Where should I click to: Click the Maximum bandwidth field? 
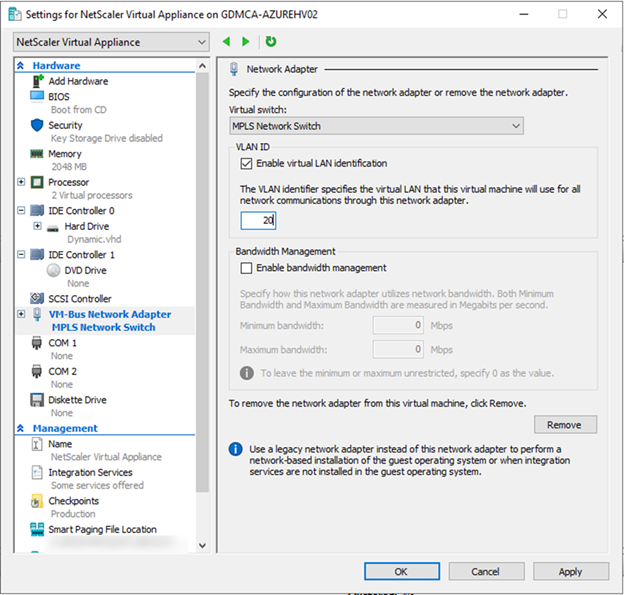398,349
